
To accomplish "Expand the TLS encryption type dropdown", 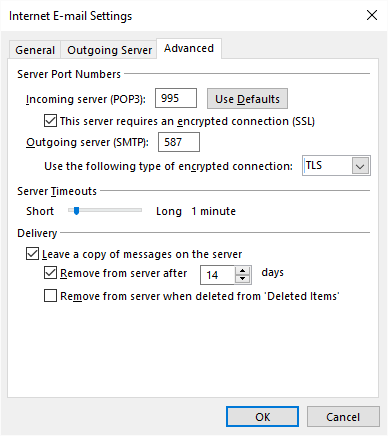I will [336, 166].
